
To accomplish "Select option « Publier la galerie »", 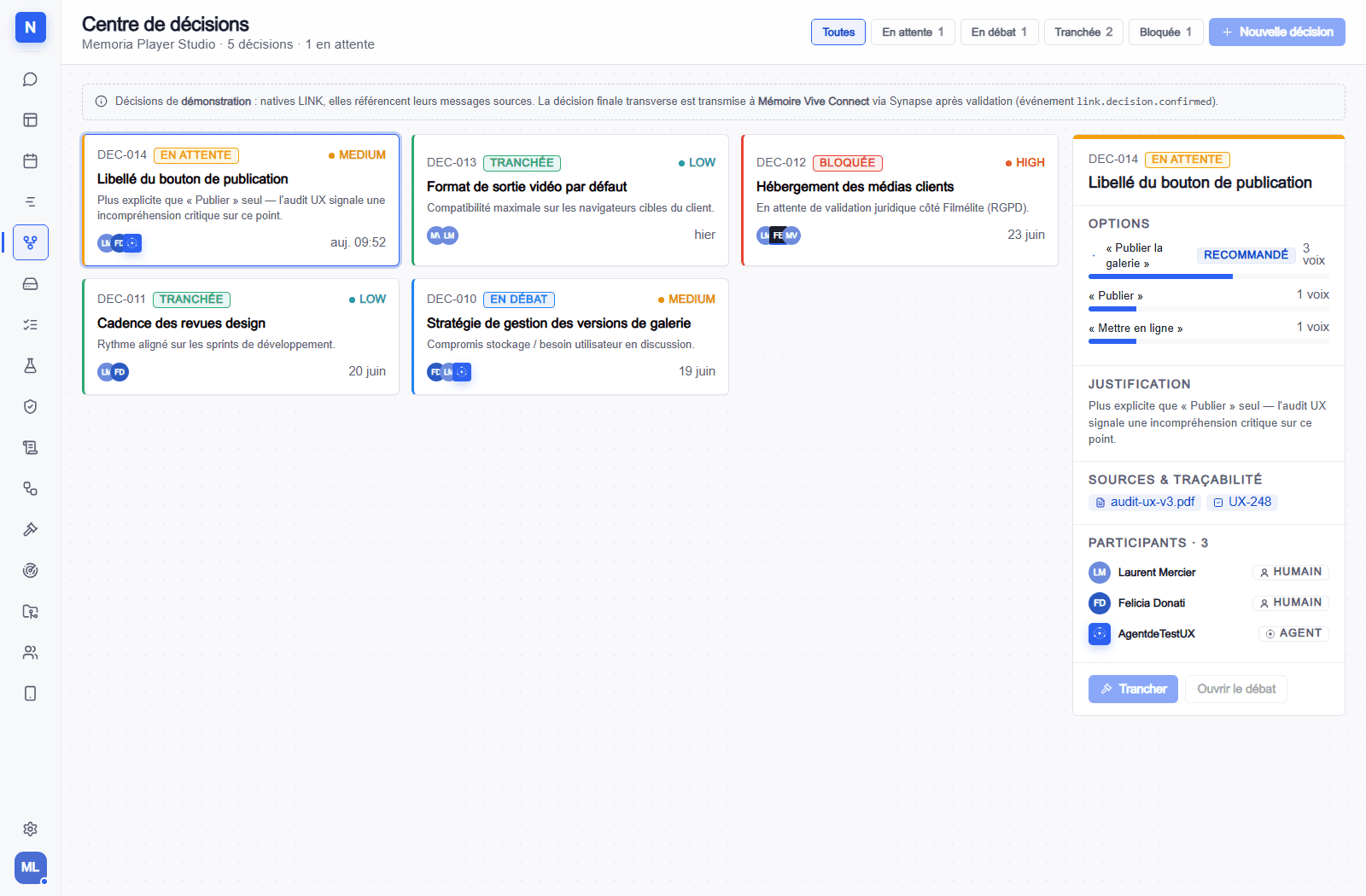I will coord(1208,259).
